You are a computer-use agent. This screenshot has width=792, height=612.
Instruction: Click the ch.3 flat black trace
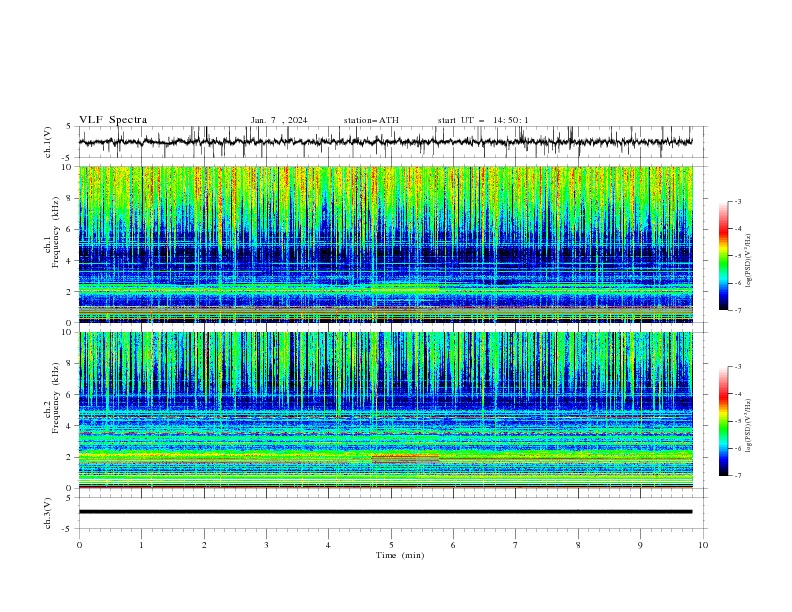[x=386, y=512]
